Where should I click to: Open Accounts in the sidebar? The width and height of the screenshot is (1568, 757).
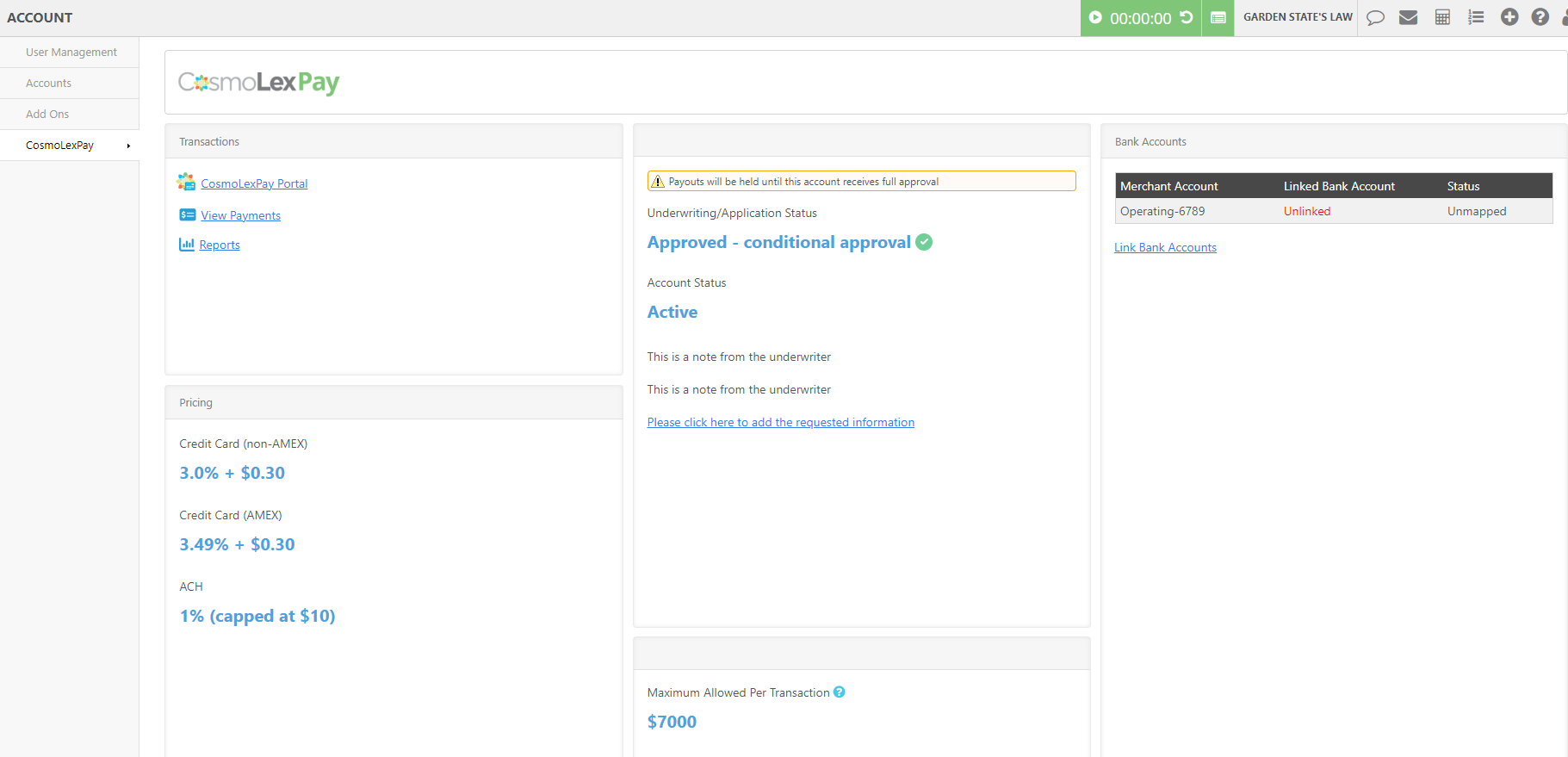48,83
